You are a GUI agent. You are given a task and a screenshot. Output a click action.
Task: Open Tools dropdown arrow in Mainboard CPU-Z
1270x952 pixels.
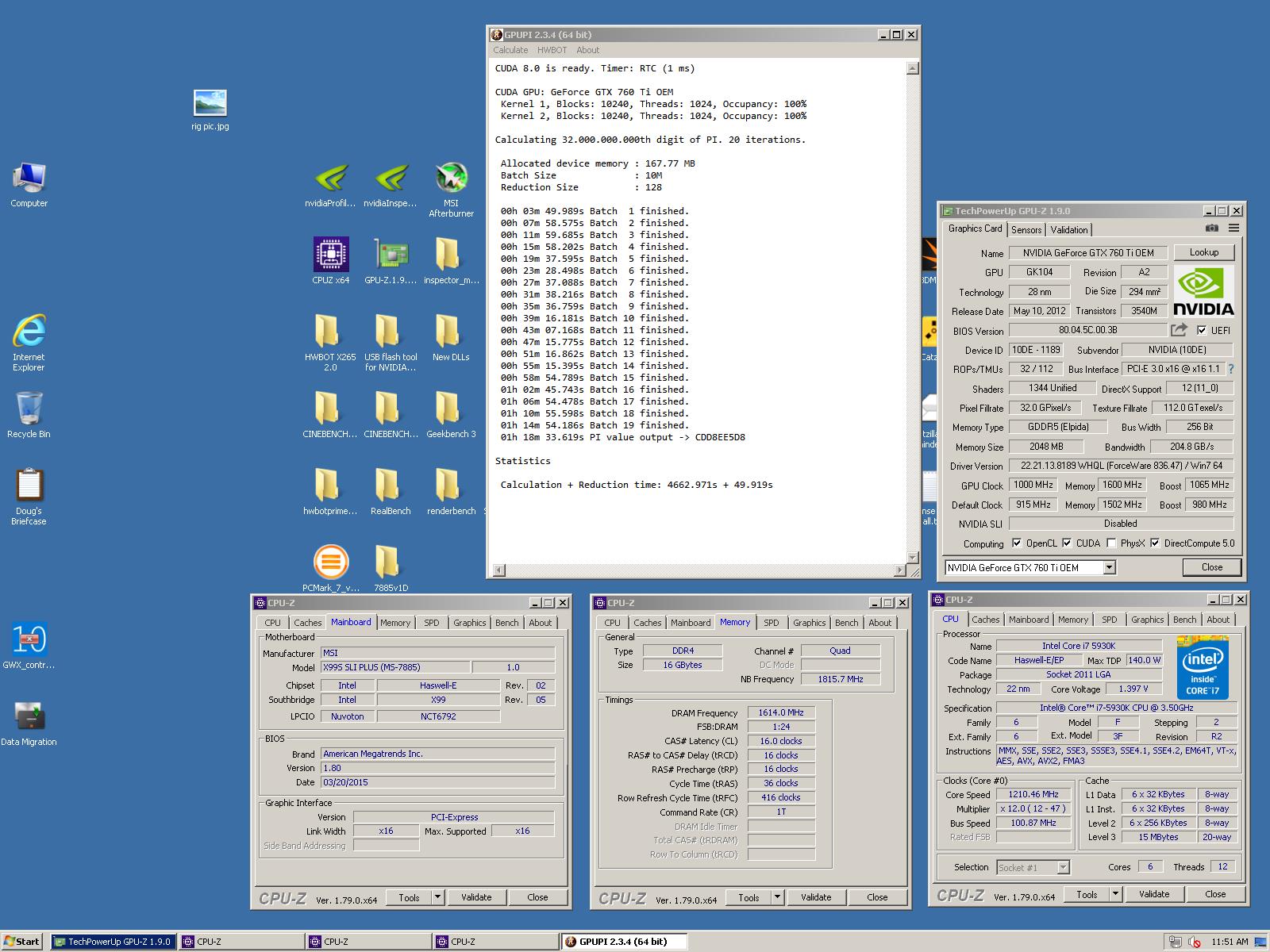point(437,897)
